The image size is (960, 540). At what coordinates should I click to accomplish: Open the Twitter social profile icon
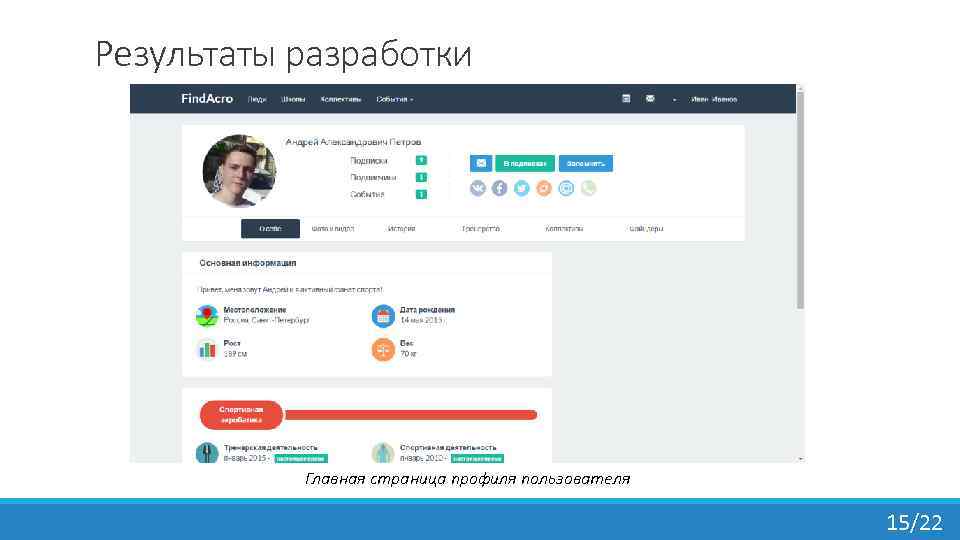[x=522, y=189]
